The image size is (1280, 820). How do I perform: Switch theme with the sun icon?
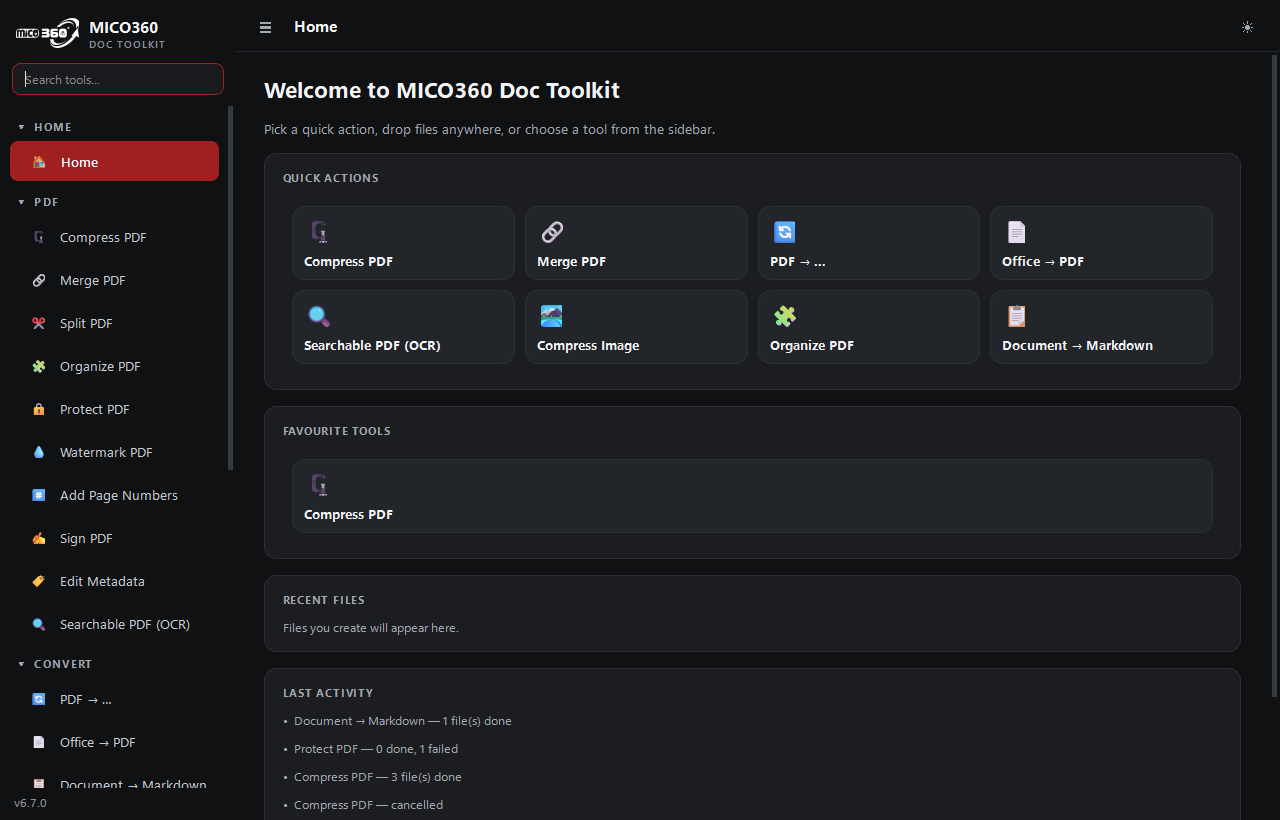1247,27
